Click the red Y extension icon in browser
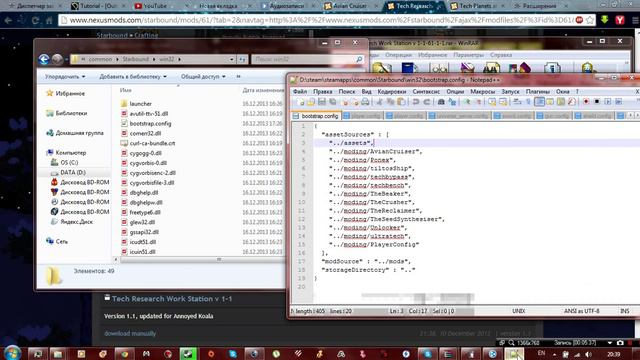This screenshot has width=640, height=360. 620,20
